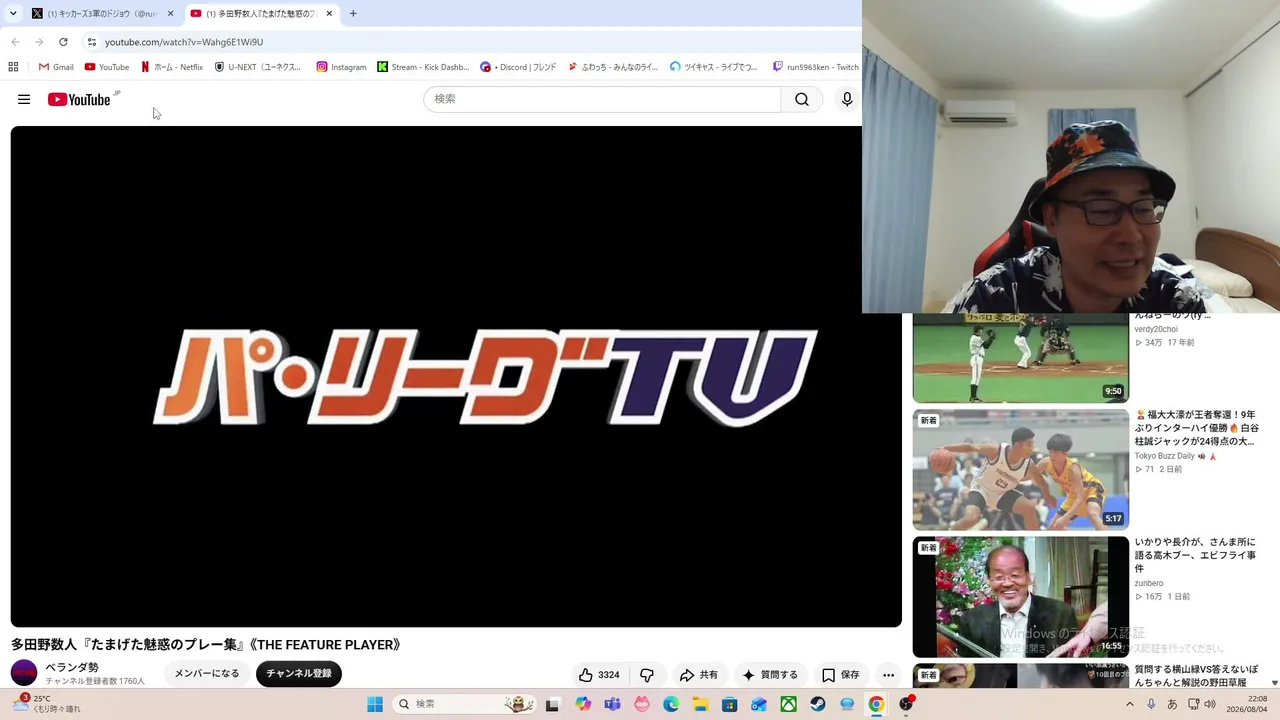
Task: Click the YouTube search magnifier button
Action: pos(802,99)
